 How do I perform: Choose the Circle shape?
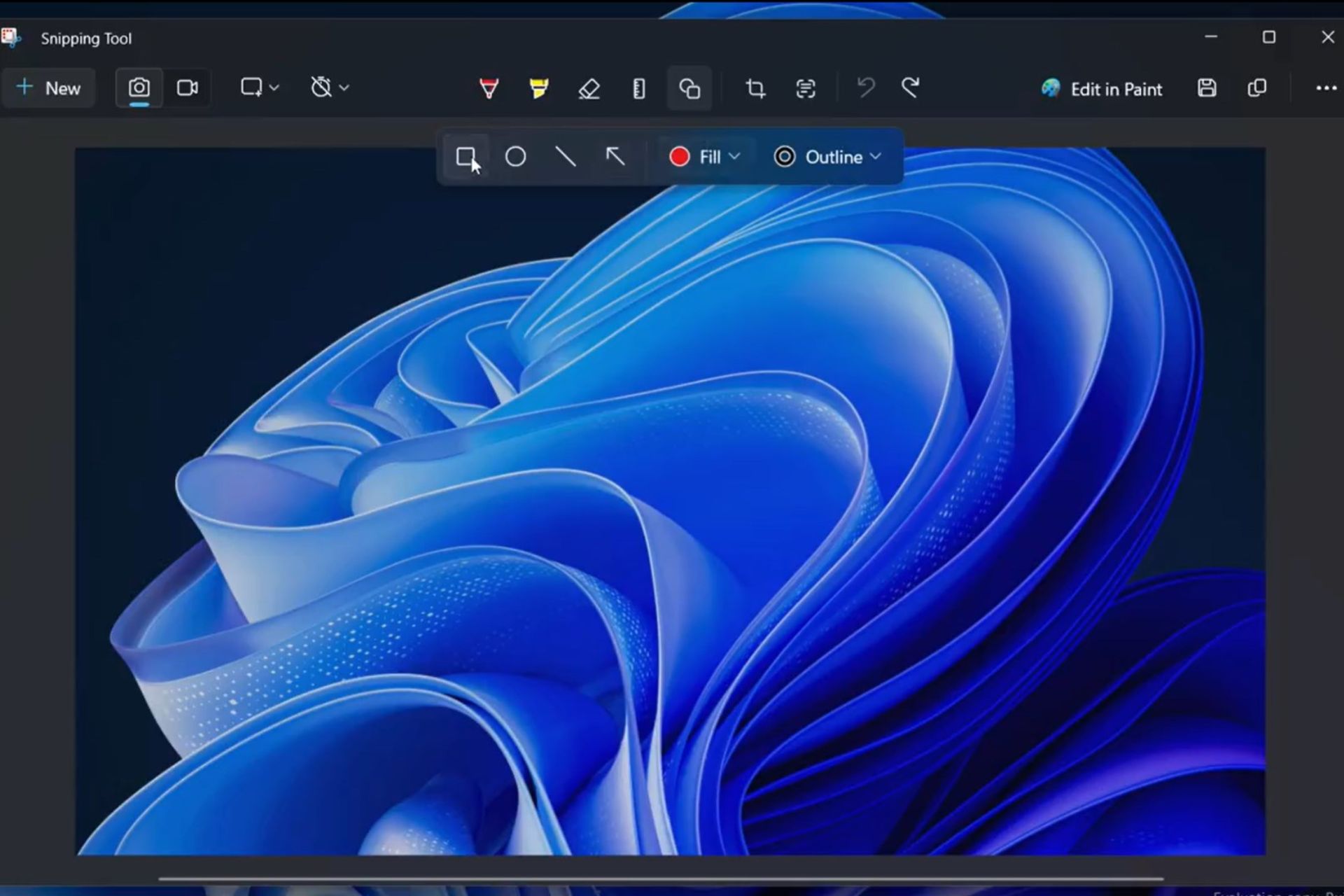[516, 157]
